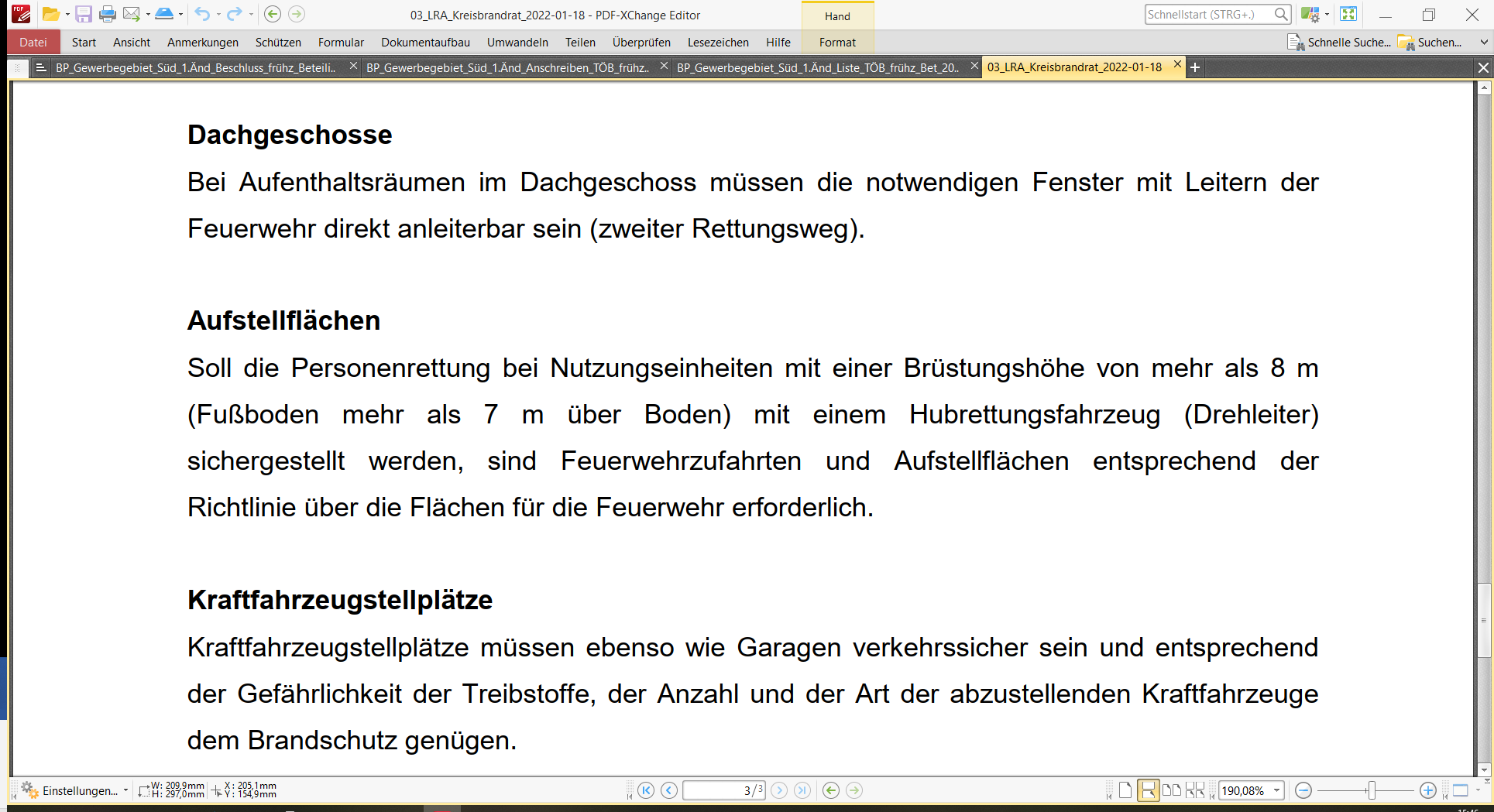Expand the open-file folder dropdown arrow
This screenshot has height=812, width=1494.
click(67, 14)
